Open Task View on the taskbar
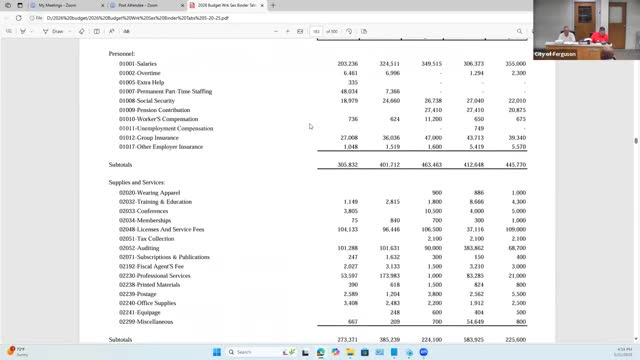The image size is (640, 360). coord(305,352)
